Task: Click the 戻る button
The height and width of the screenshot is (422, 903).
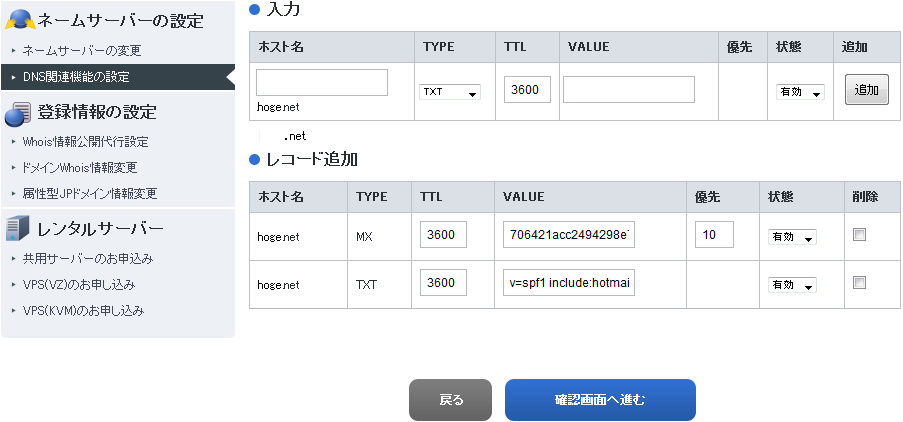Action: tap(450, 400)
